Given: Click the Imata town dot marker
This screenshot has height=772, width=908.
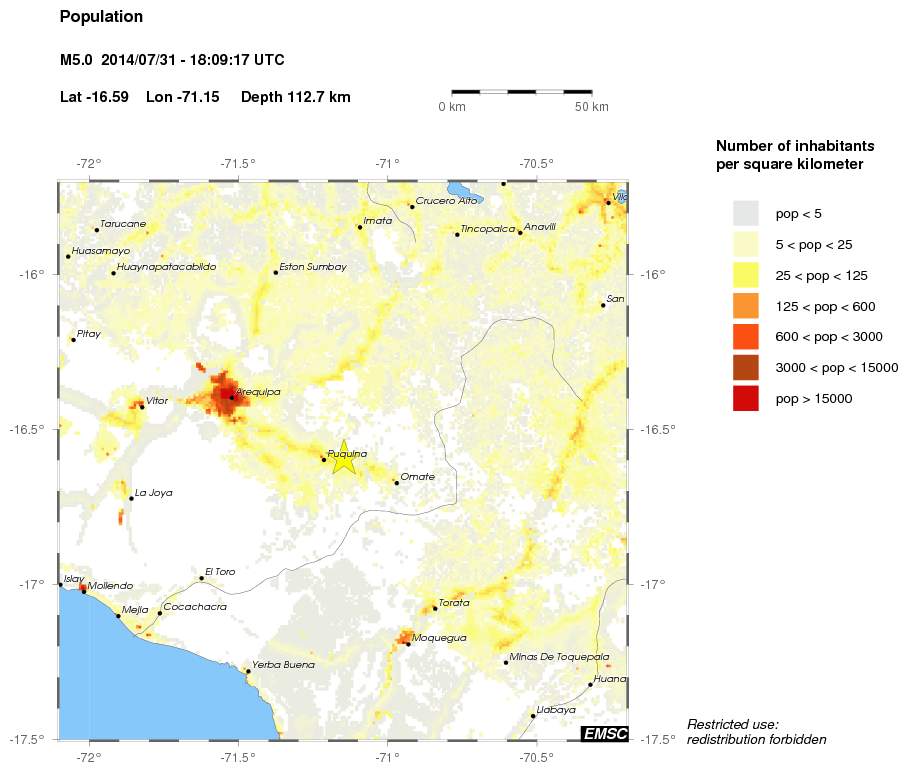Looking at the screenshot, I should 360,227.
